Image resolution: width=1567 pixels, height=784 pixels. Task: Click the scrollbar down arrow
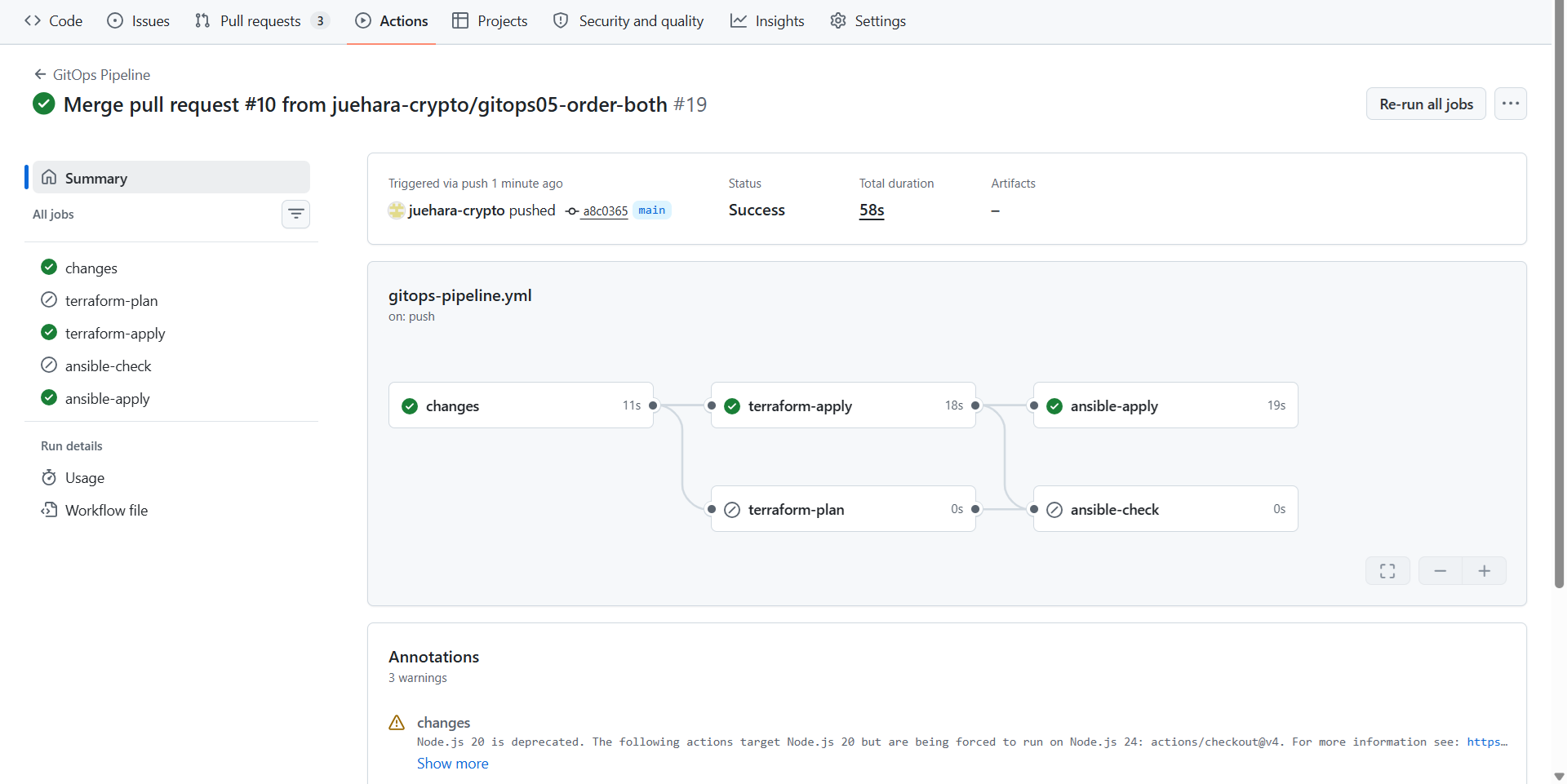(1559, 777)
